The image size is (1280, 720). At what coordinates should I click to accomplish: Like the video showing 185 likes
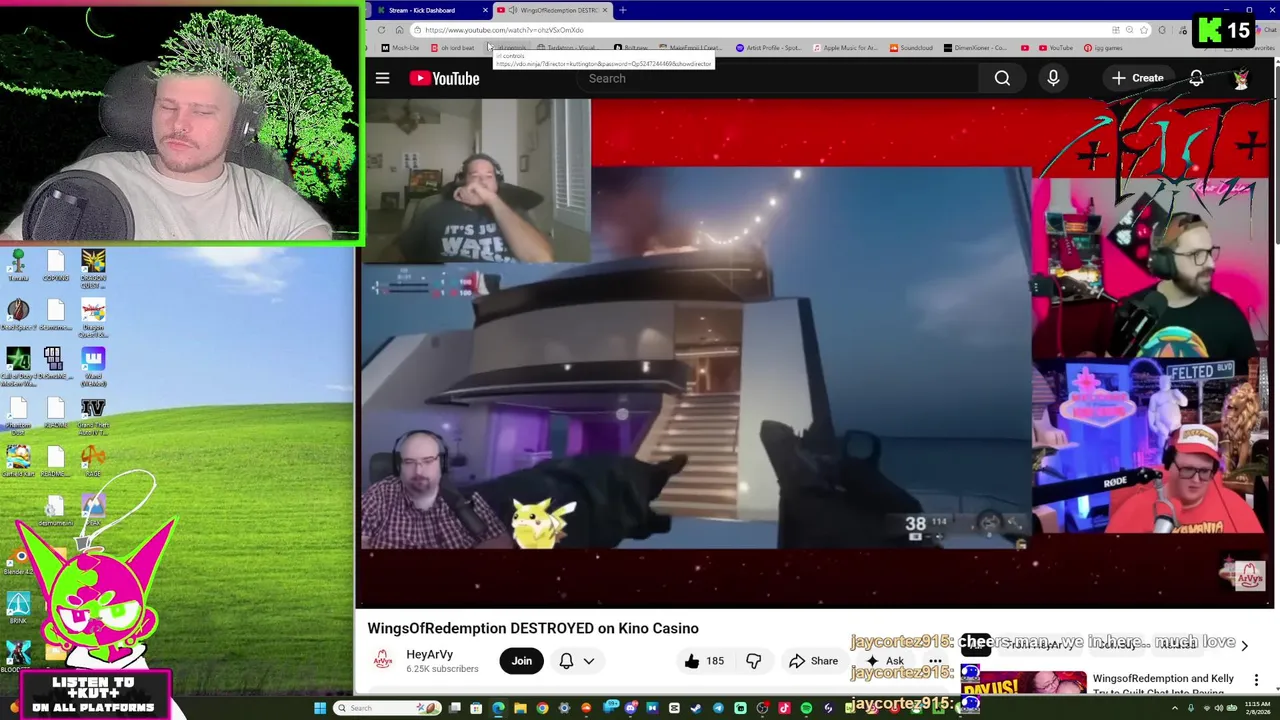[704, 661]
